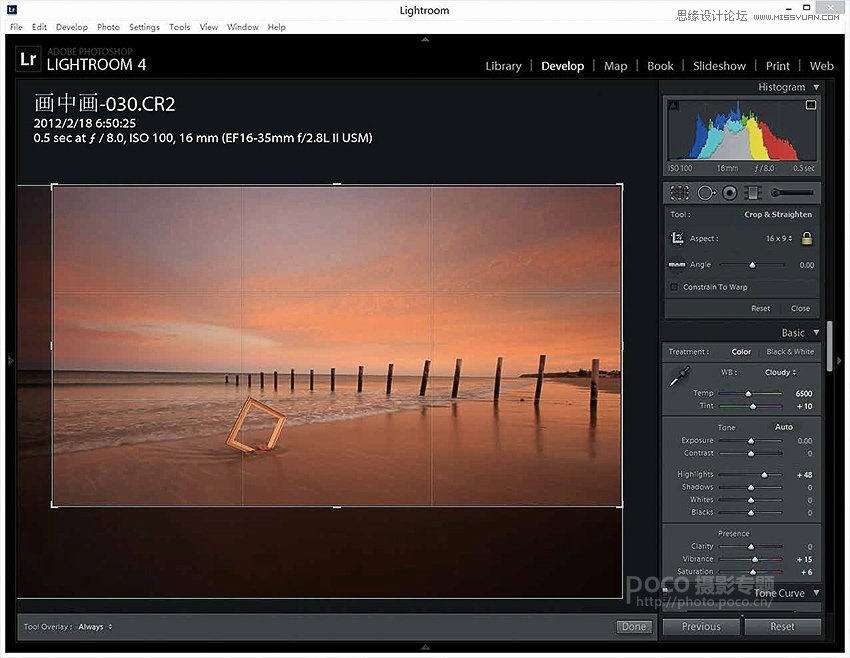Toggle the aspect ratio lock icon
The image size is (850, 658).
tap(807, 238)
